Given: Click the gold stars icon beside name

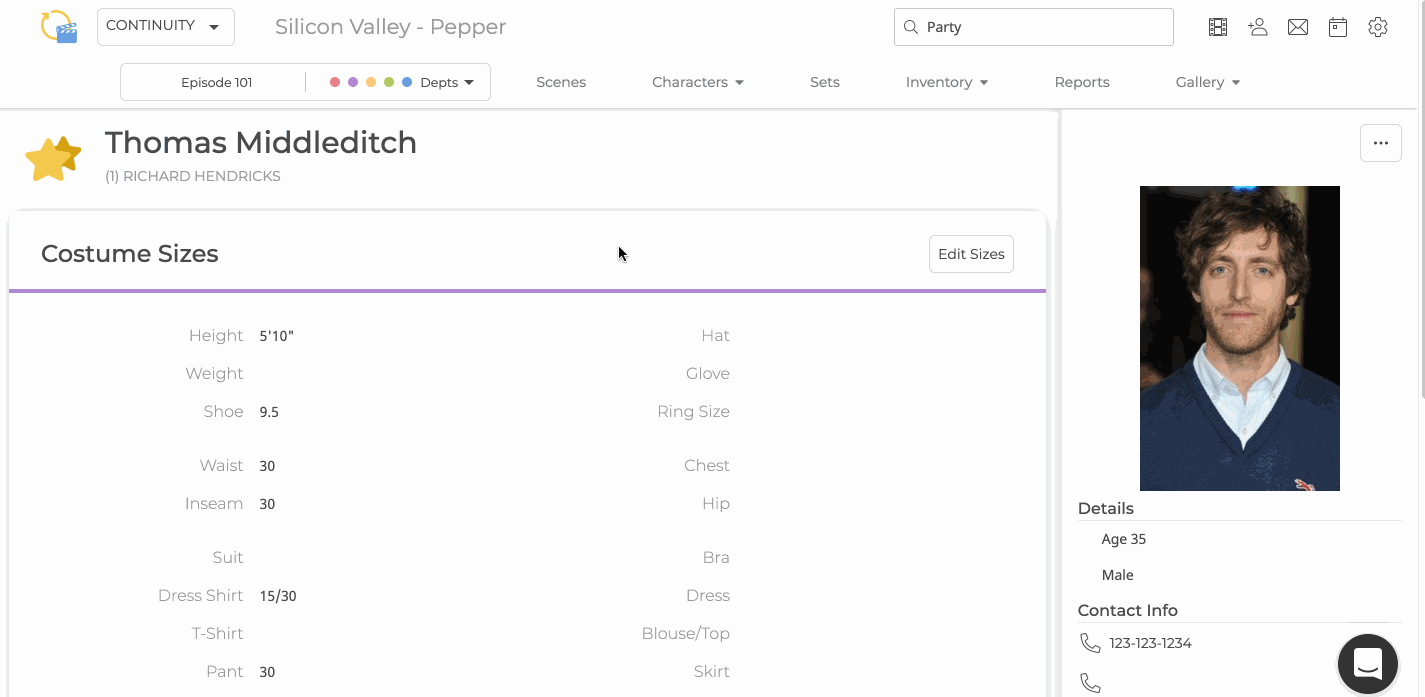Looking at the screenshot, I should pyautogui.click(x=53, y=158).
